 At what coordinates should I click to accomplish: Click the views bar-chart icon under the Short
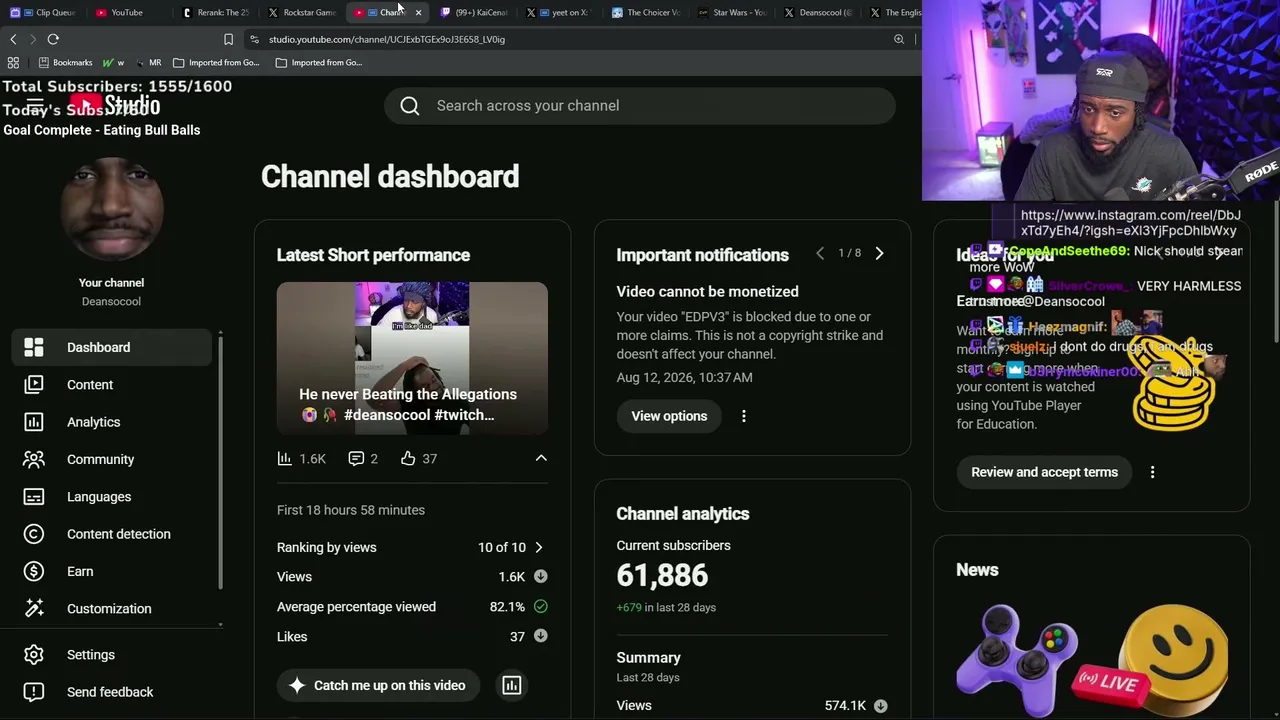click(285, 458)
